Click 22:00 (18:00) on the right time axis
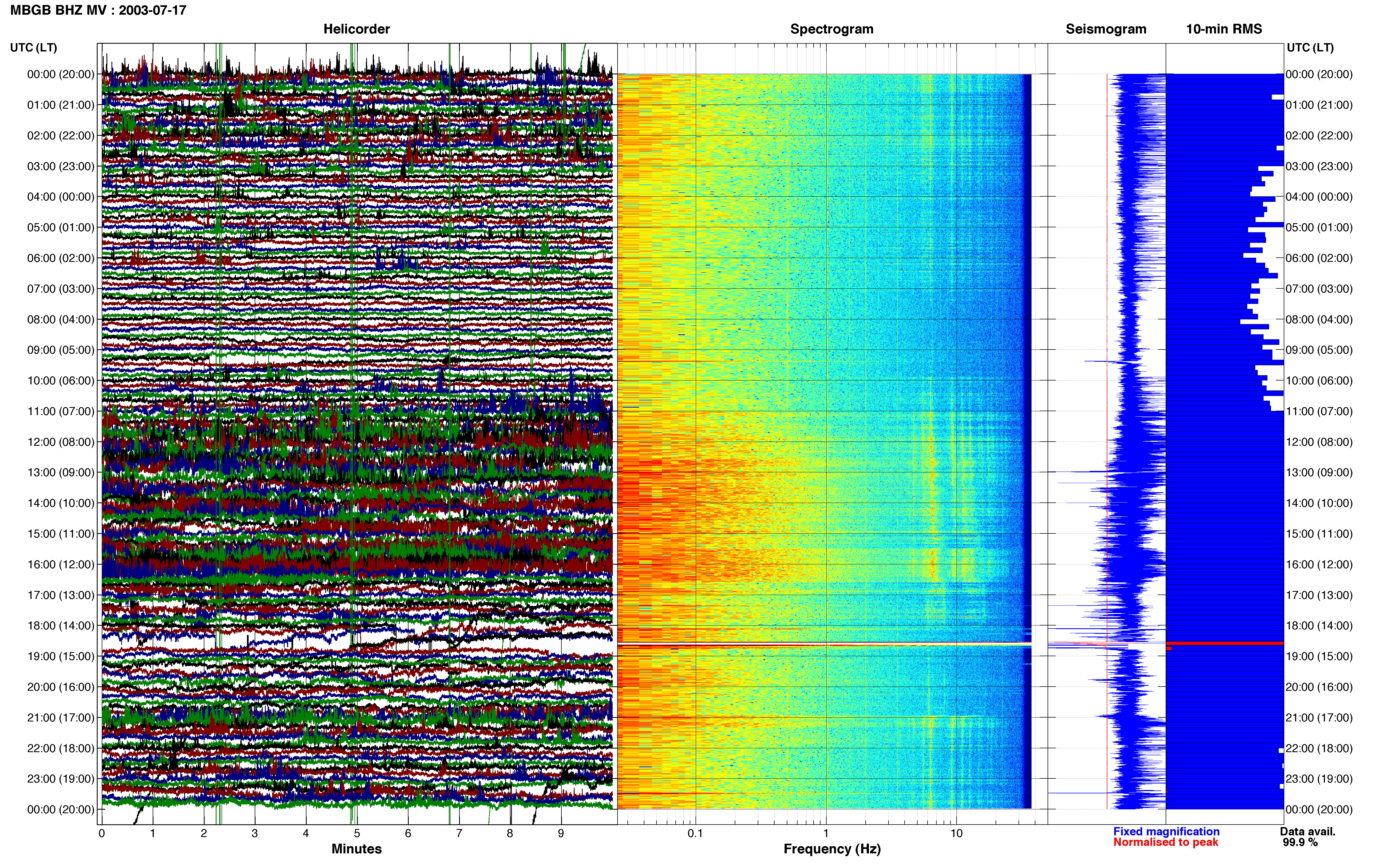The image size is (1388, 868). coord(1319,748)
